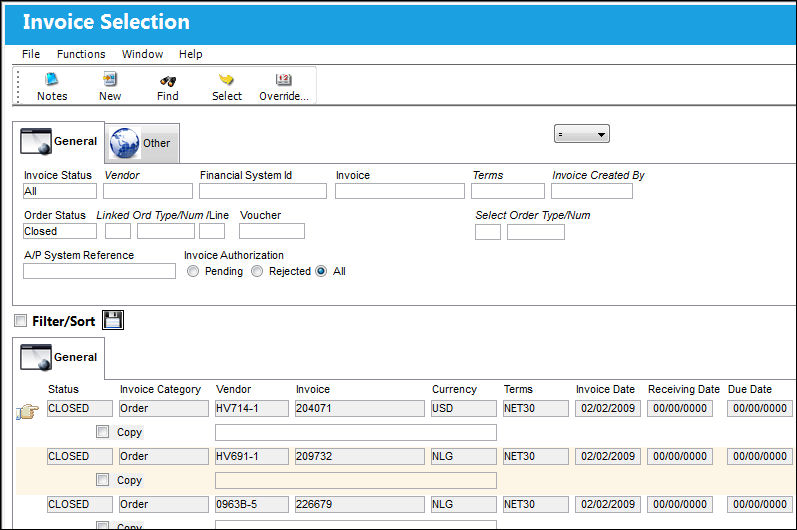Click invoice number 226679
797x530 pixels.
[359, 504]
